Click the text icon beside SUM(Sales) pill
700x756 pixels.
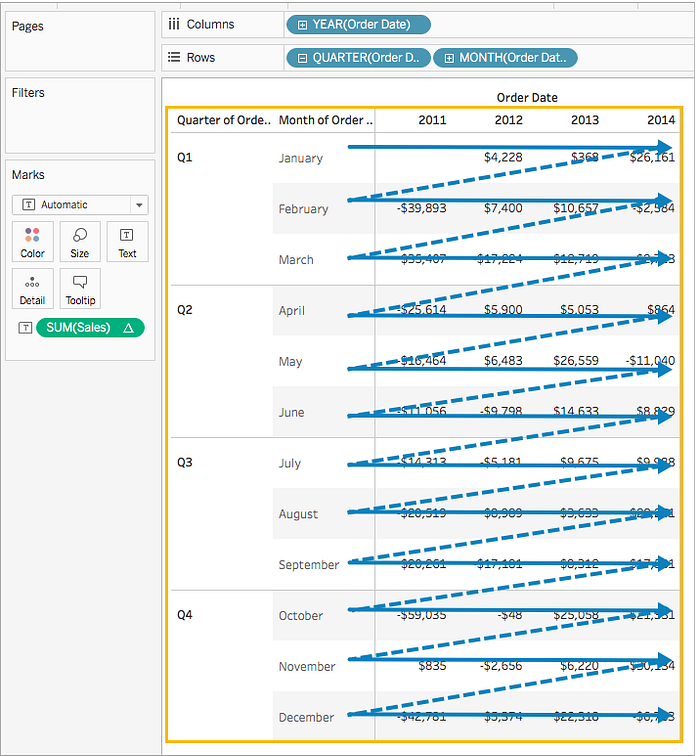click(x=25, y=328)
